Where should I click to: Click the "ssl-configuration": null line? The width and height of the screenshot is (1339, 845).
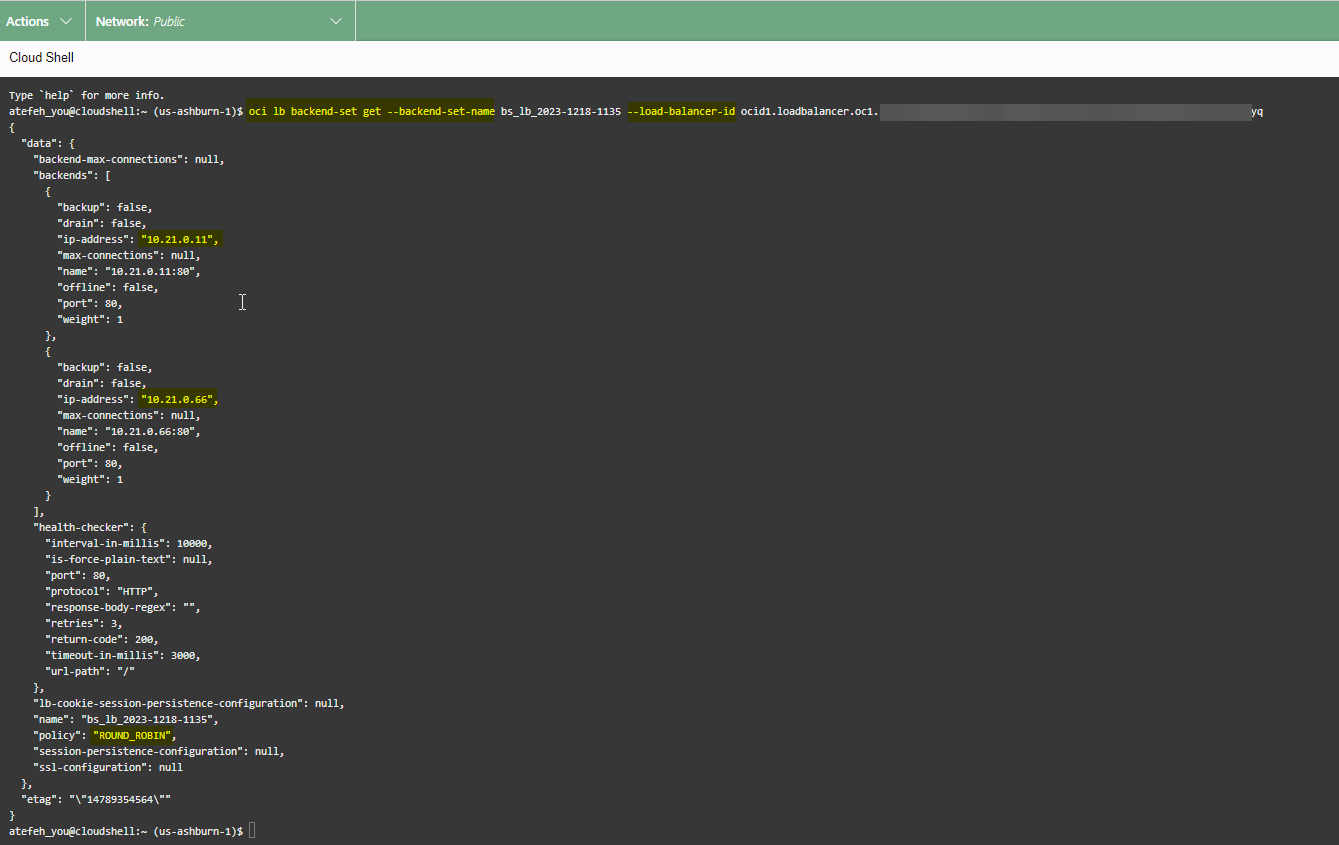click(108, 767)
